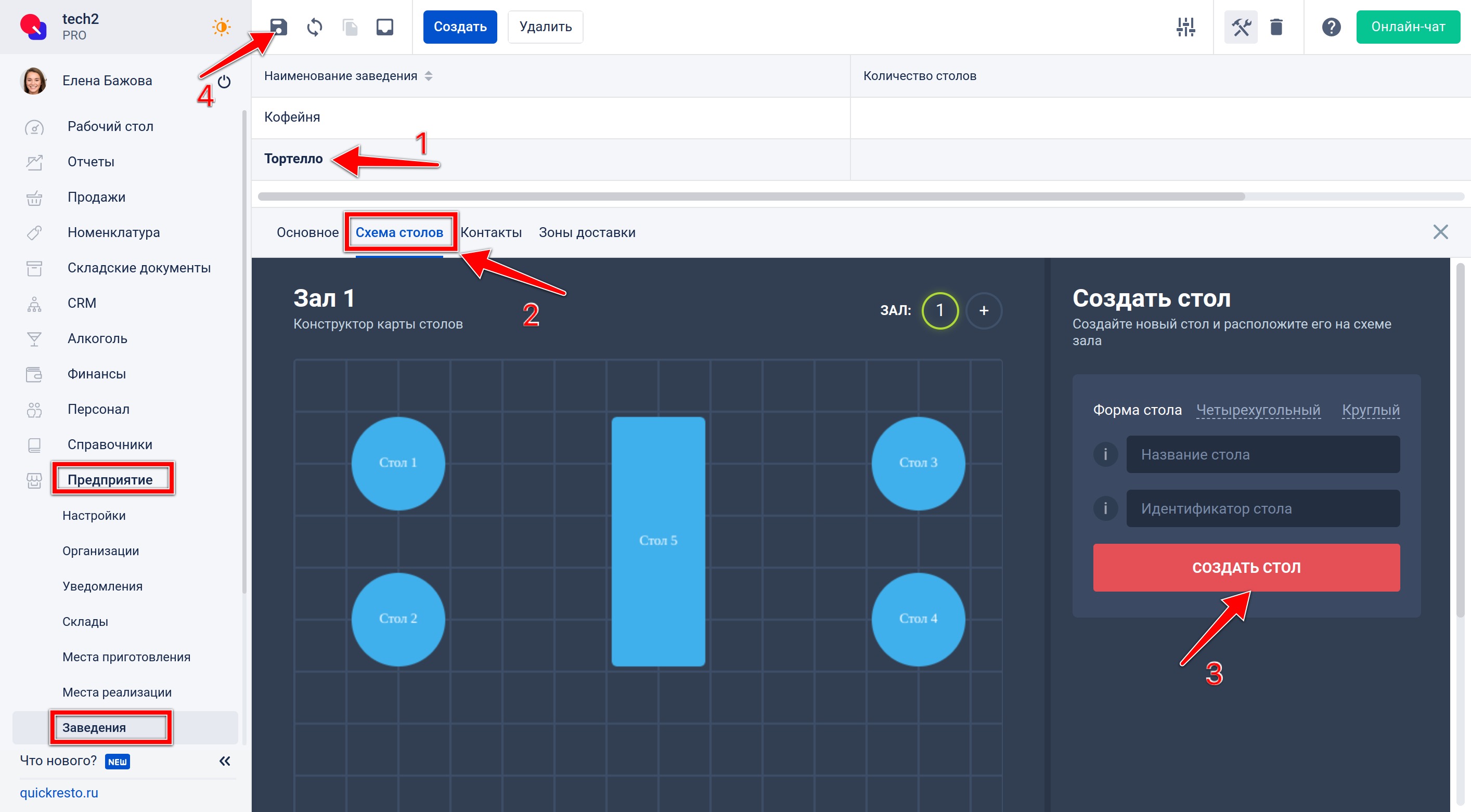Click the Quick Resto logo
Image resolution: width=1471 pixels, height=812 pixels.
pyautogui.click(x=33, y=27)
